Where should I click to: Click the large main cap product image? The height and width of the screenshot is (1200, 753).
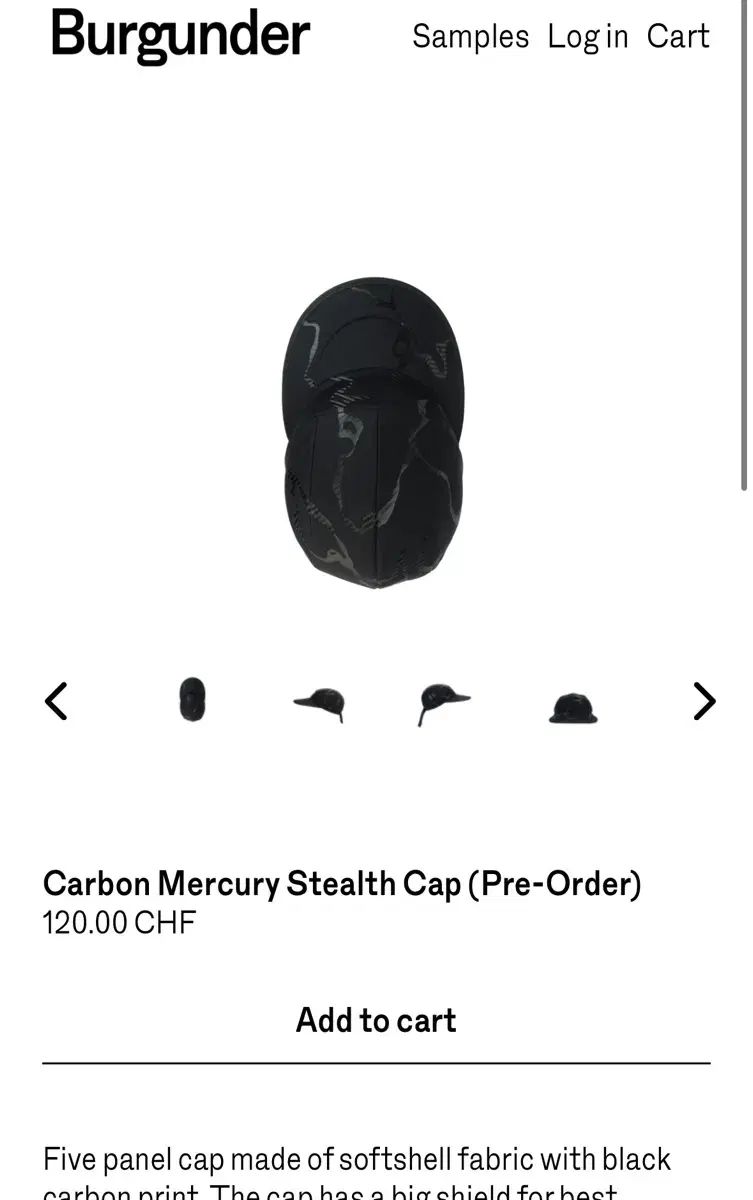373,433
